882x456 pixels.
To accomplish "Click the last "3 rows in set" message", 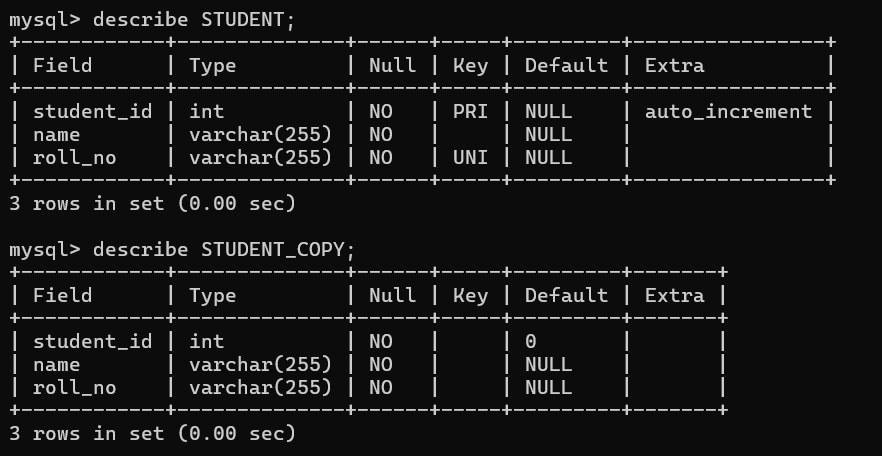I will point(152,433).
